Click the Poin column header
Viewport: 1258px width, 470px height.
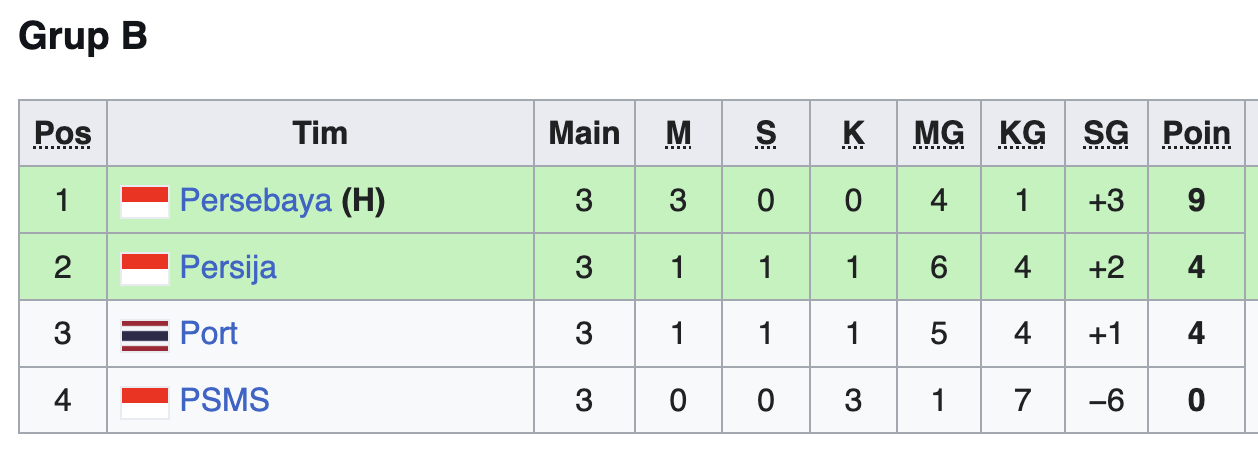(x=1196, y=133)
